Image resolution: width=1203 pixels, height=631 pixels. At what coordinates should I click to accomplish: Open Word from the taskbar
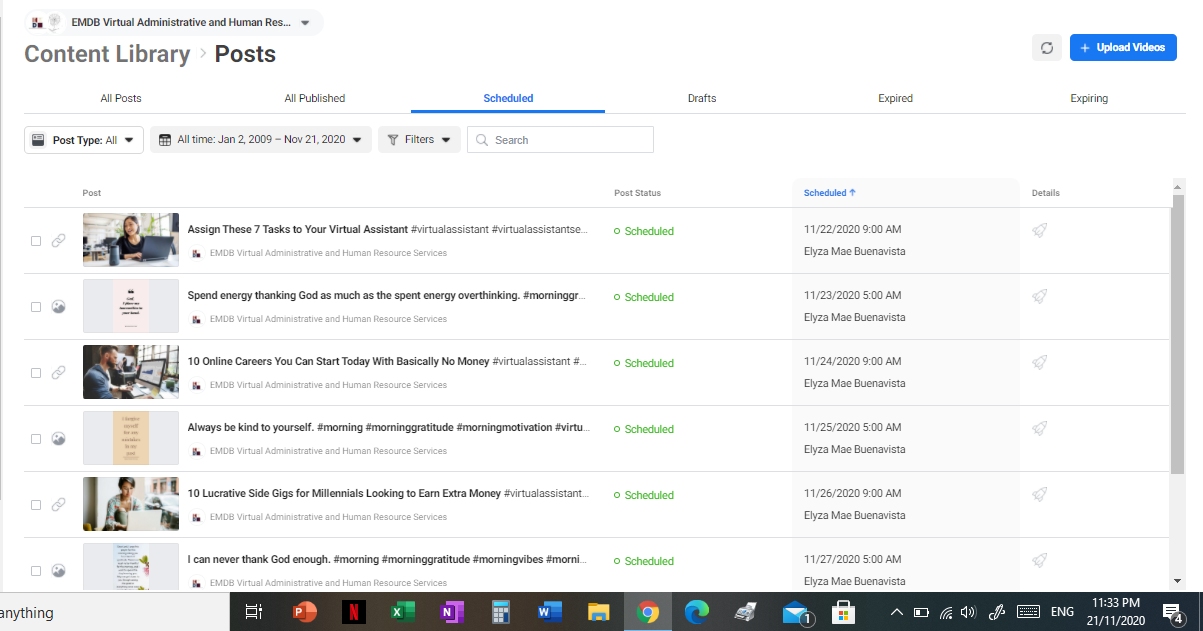(x=549, y=612)
